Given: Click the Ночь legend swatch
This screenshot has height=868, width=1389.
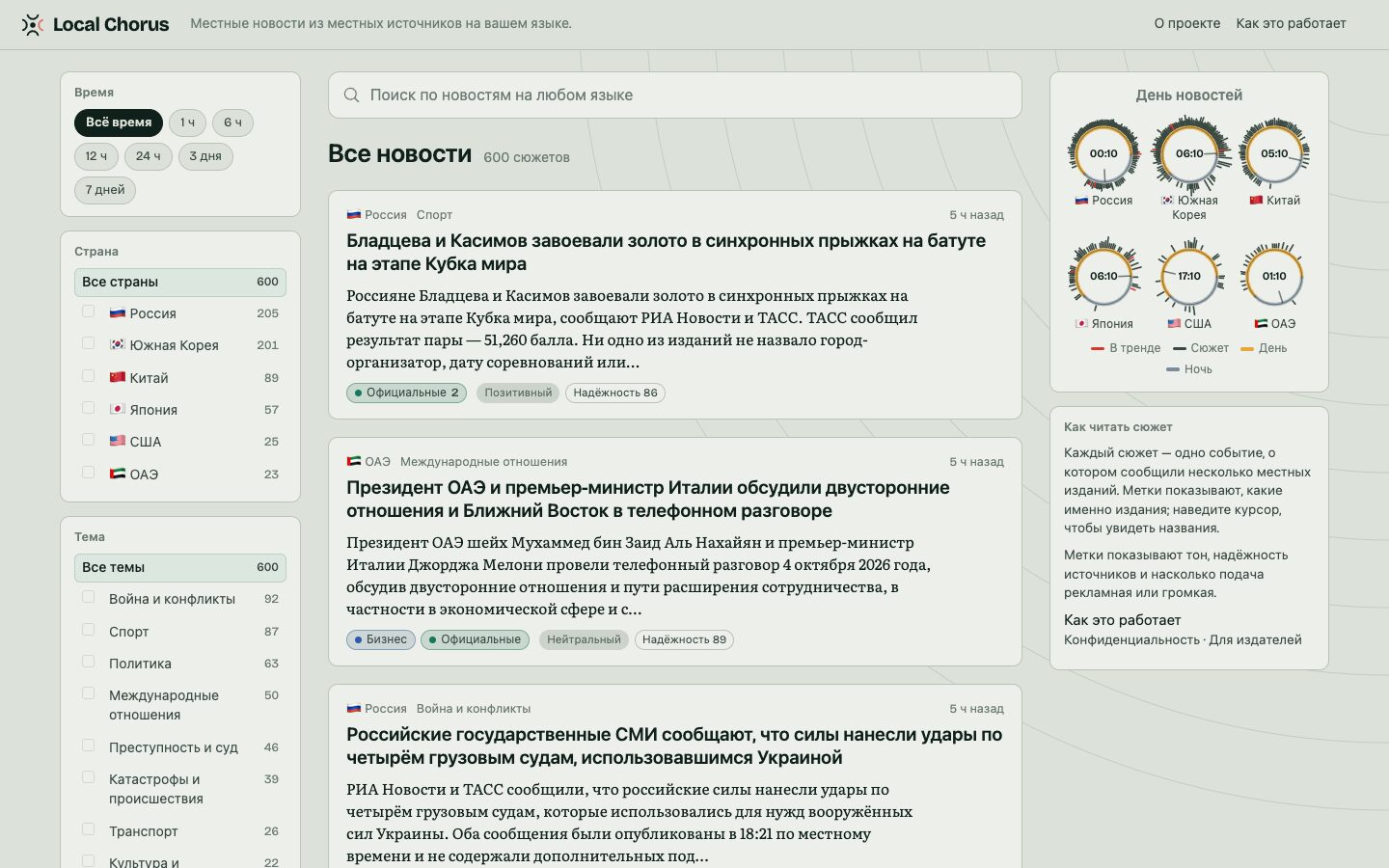Looking at the screenshot, I should (x=1173, y=369).
